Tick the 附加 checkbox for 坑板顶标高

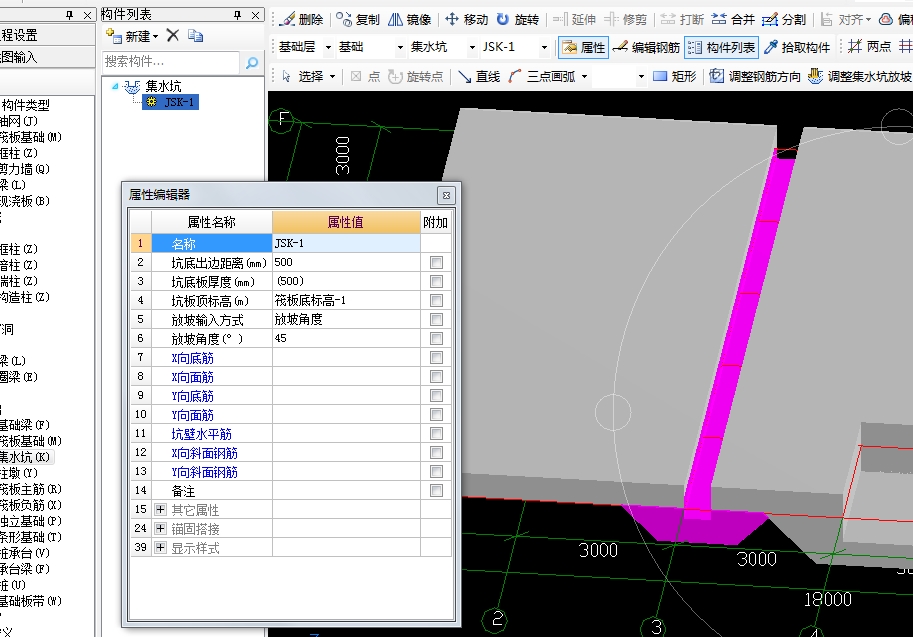tap(436, 300)
